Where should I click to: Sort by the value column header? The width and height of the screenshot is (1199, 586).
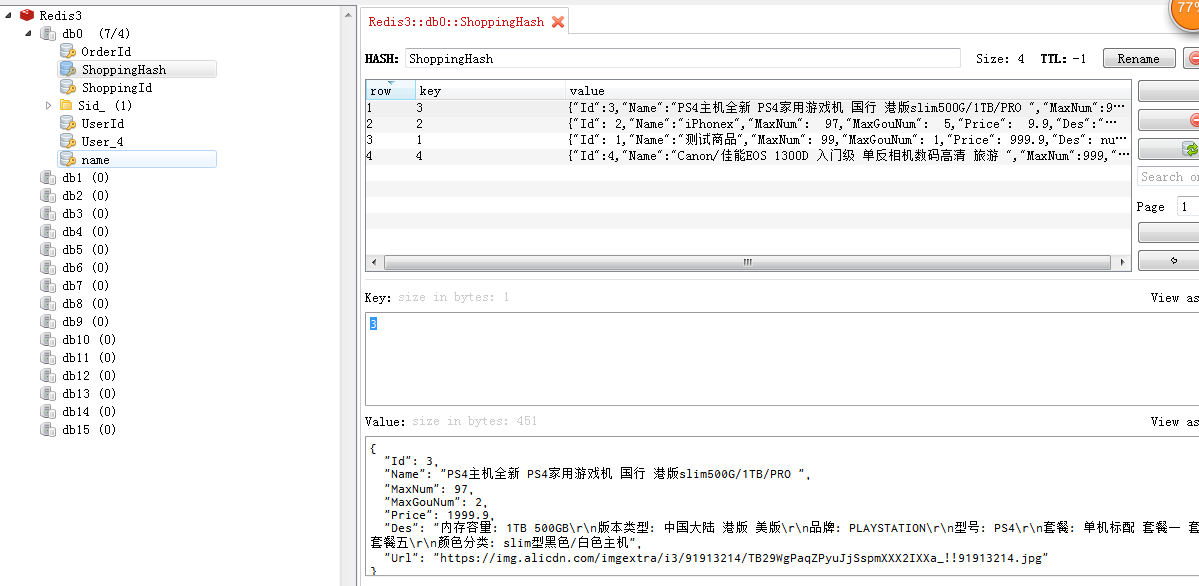point(848,91)
